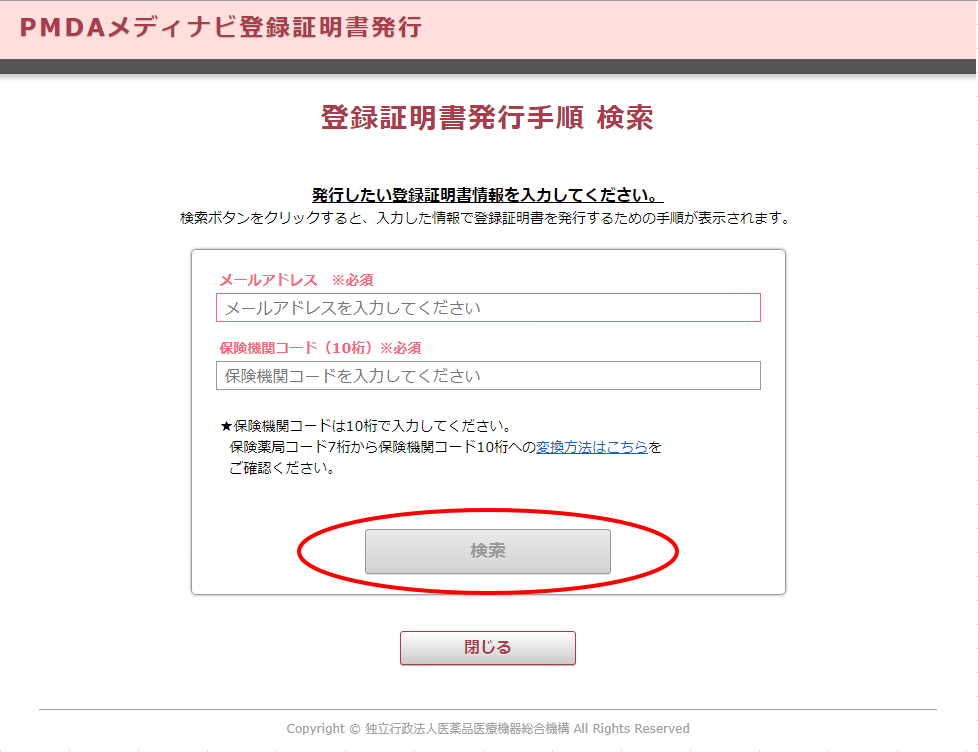
Task: Click the copyright notice at page bottom
Action: pyautogui.click(x=488, y=728)
